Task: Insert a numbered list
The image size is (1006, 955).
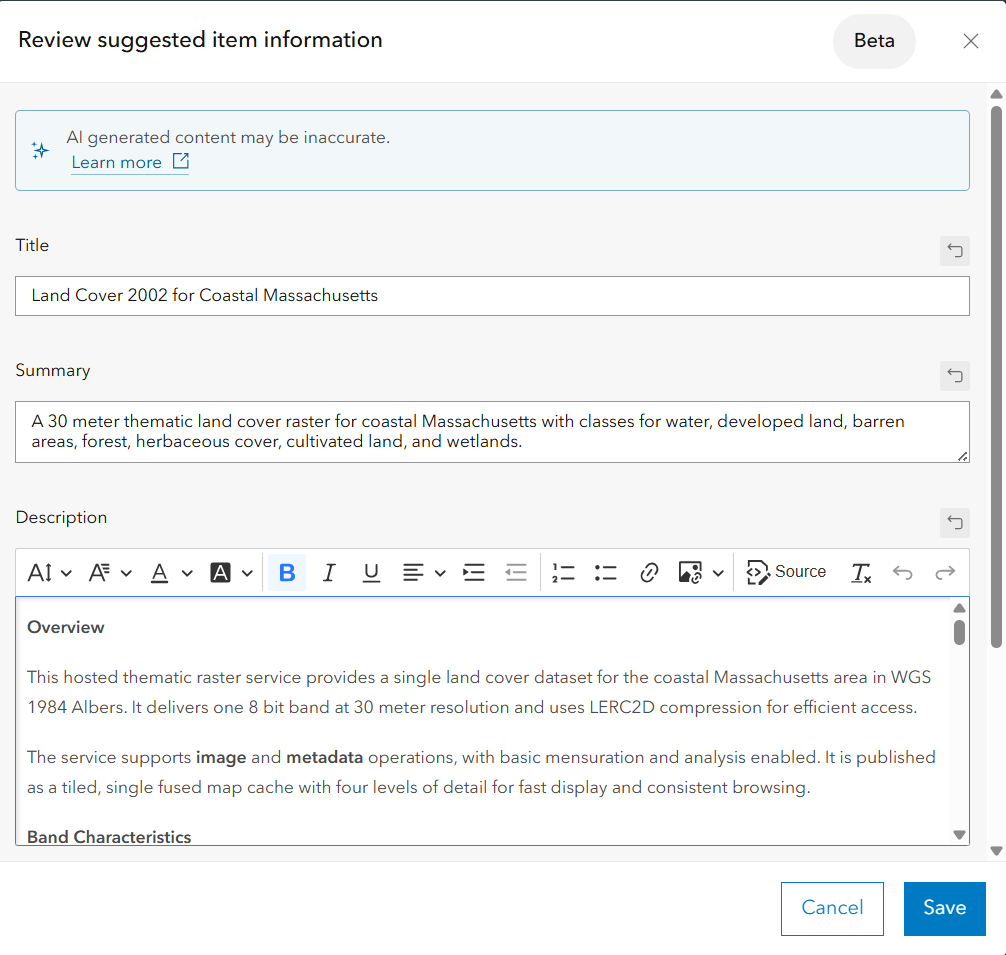Action: click(x=563, y=572)
